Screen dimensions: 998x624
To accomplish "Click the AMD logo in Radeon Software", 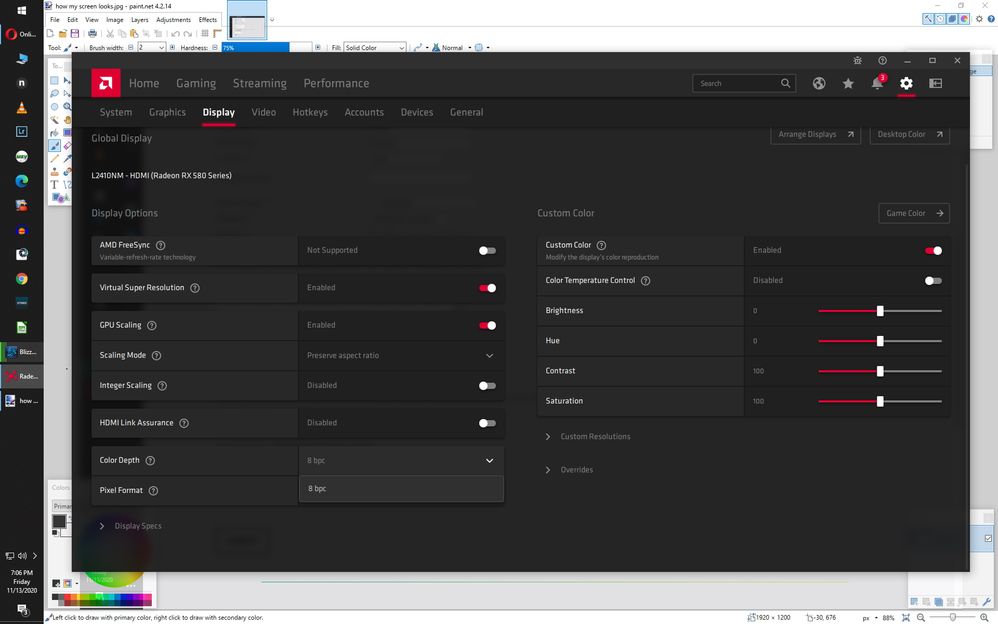I will (106, 83).
